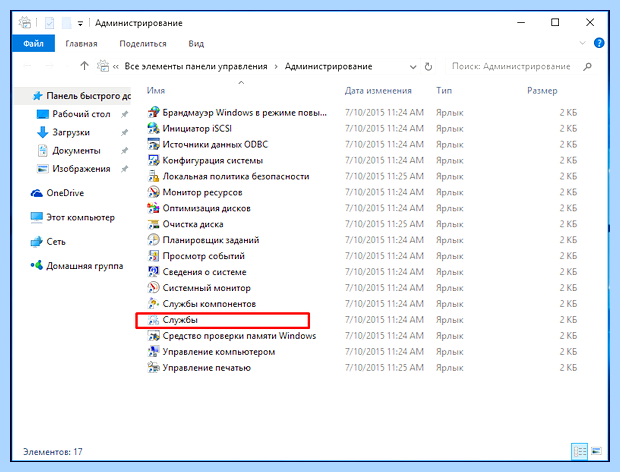Viewport: 620px width, 472px height.
Task: Unpin Документы using its pin icon
Action: 125,151
